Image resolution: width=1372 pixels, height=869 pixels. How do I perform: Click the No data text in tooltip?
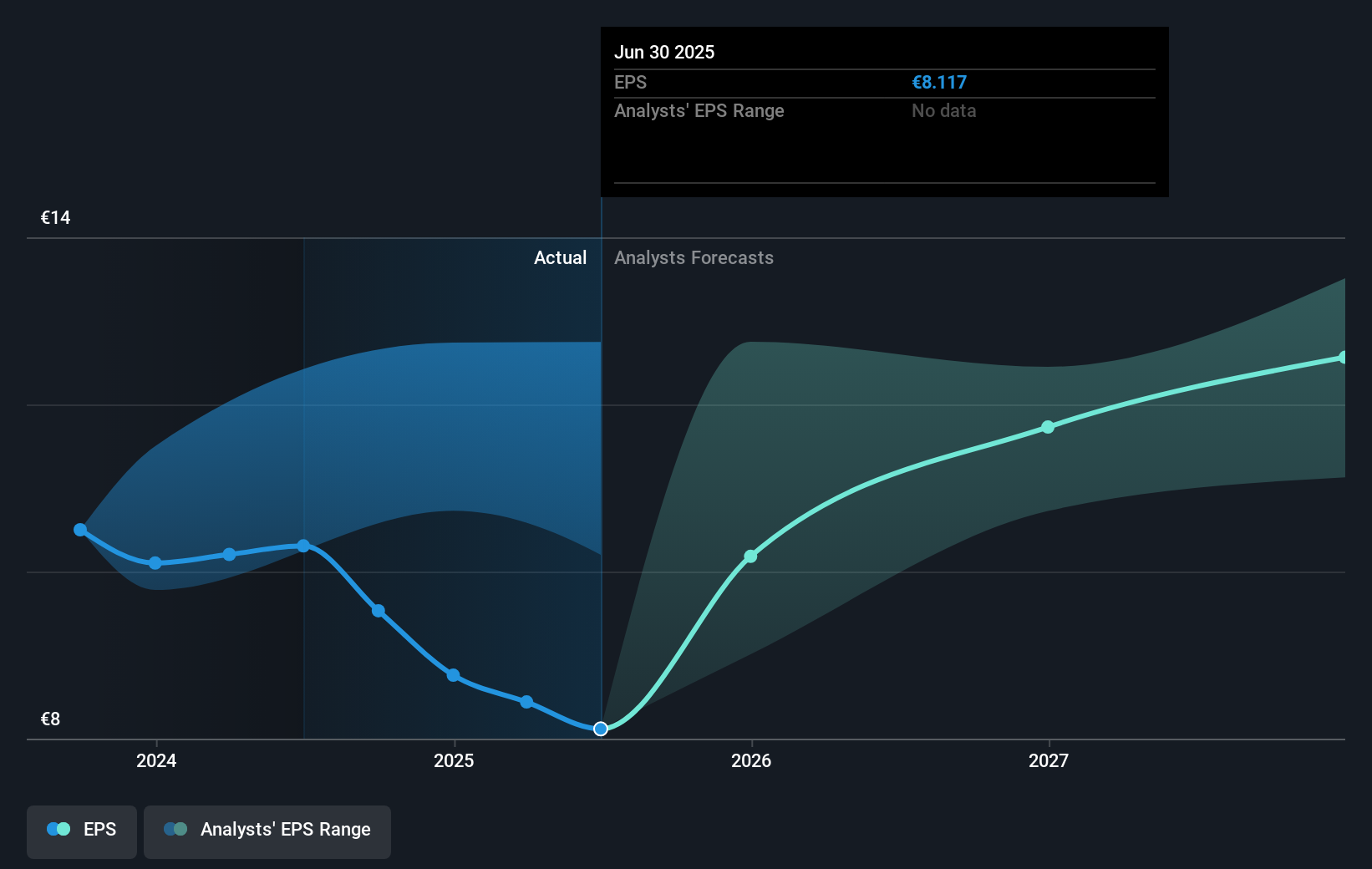click(x=943, y=110)
